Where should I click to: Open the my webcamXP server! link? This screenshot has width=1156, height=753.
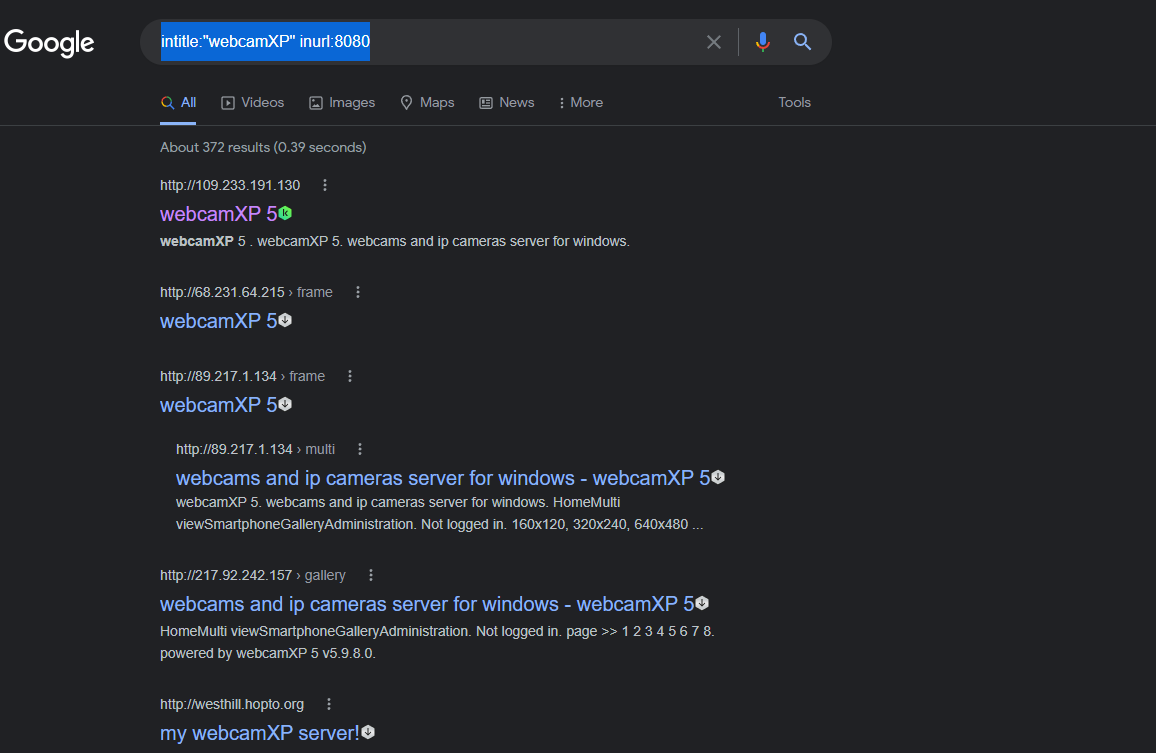click(x=260, y=733)
